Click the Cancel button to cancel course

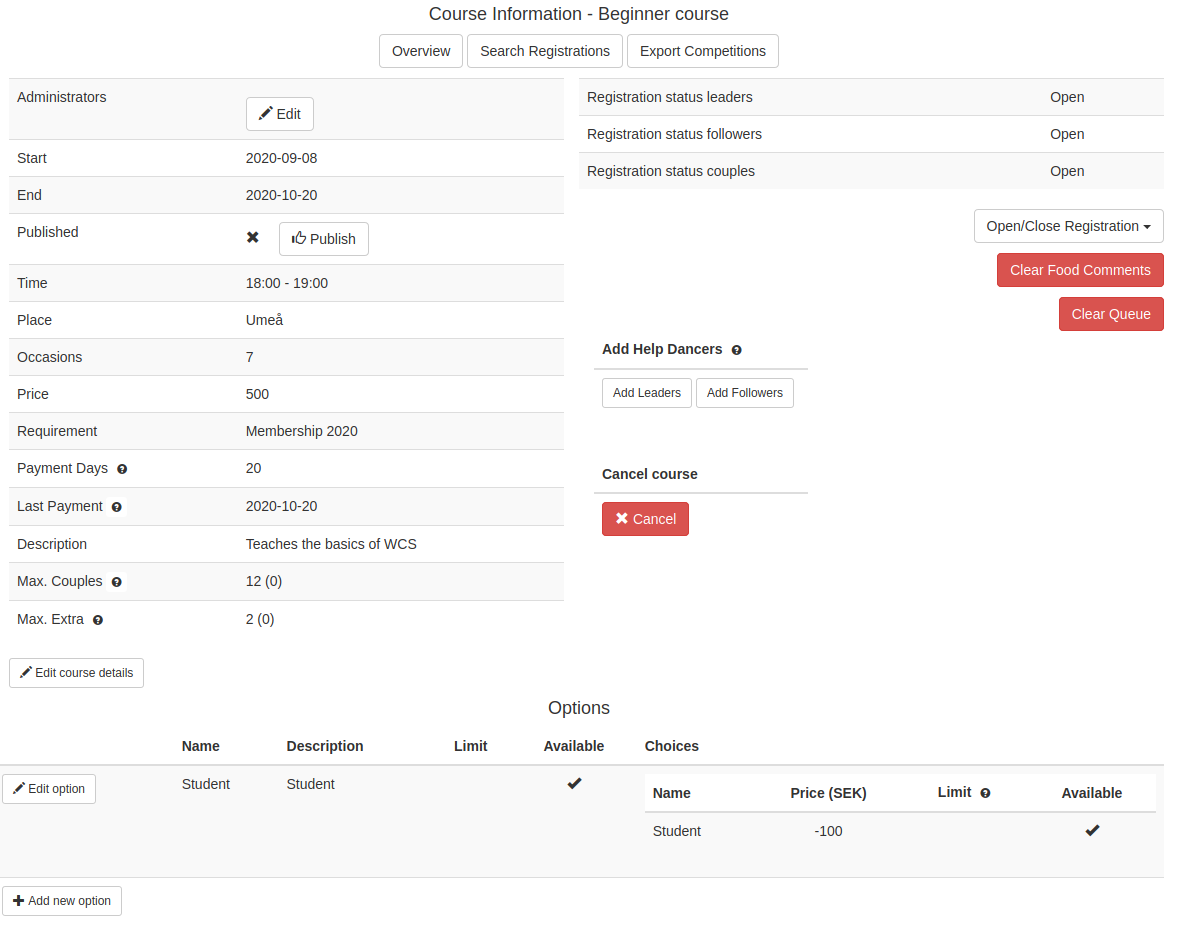point(645,518)
